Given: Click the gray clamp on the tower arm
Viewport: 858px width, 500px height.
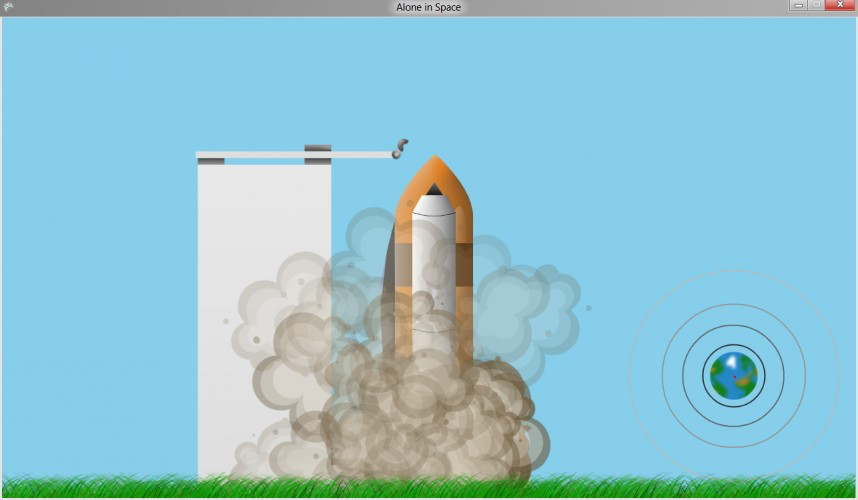Looking at the screenshot, I should pos(317,154).
